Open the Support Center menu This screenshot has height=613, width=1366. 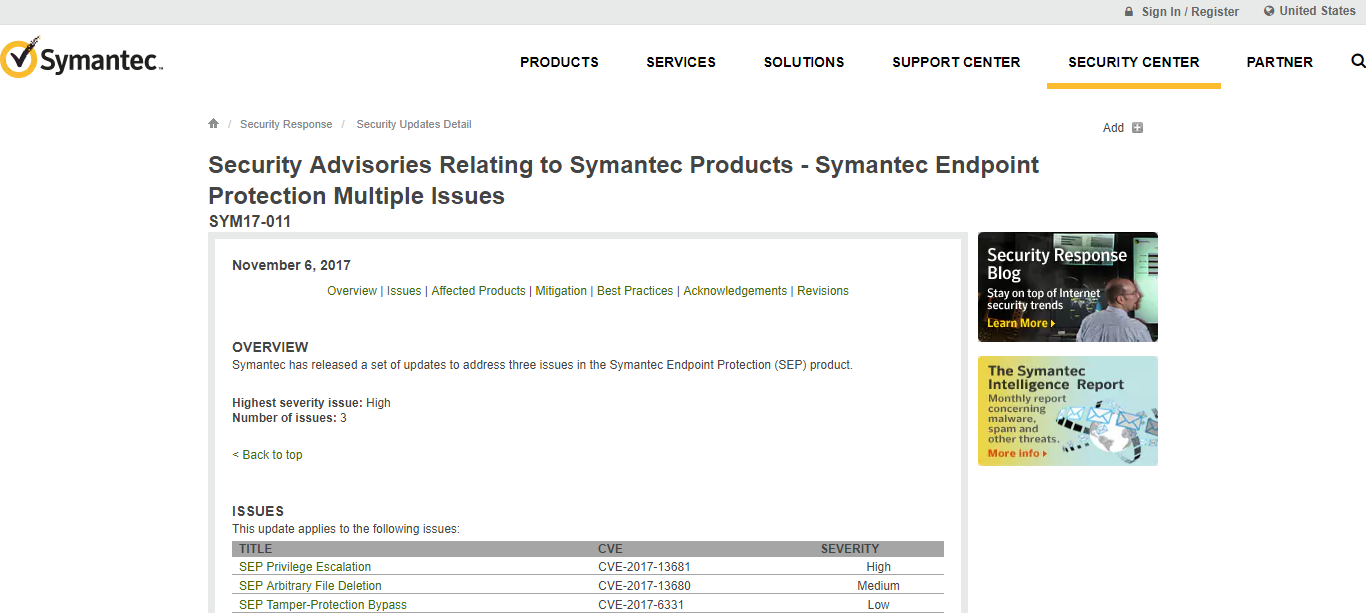click(956, 62)
